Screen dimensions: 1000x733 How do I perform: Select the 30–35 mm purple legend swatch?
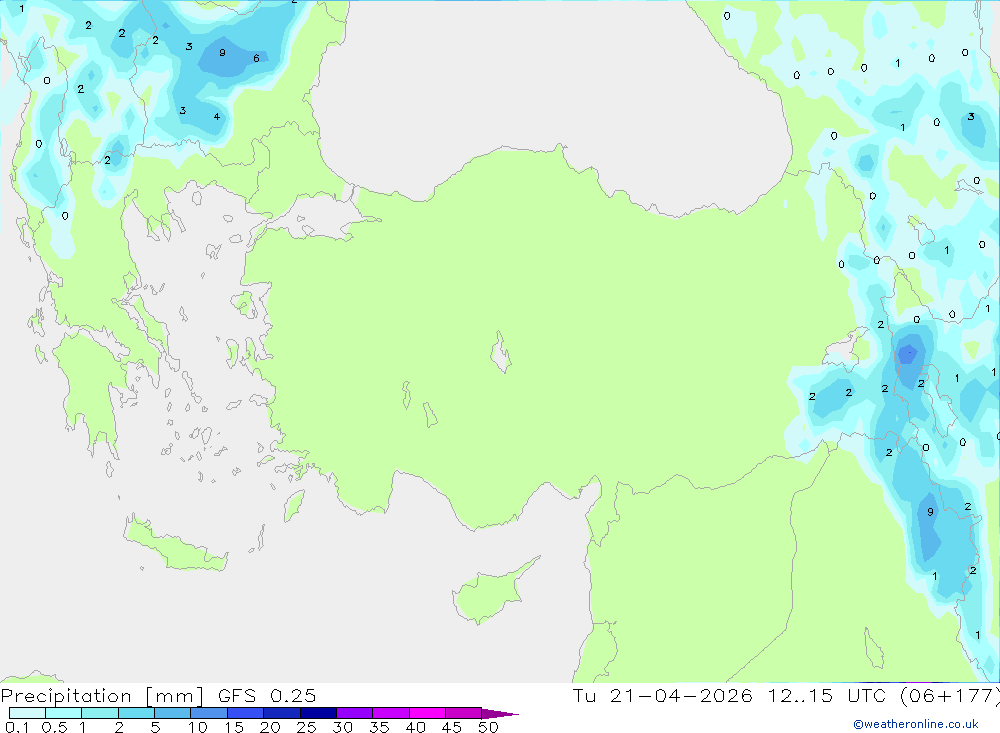(354, 713)
